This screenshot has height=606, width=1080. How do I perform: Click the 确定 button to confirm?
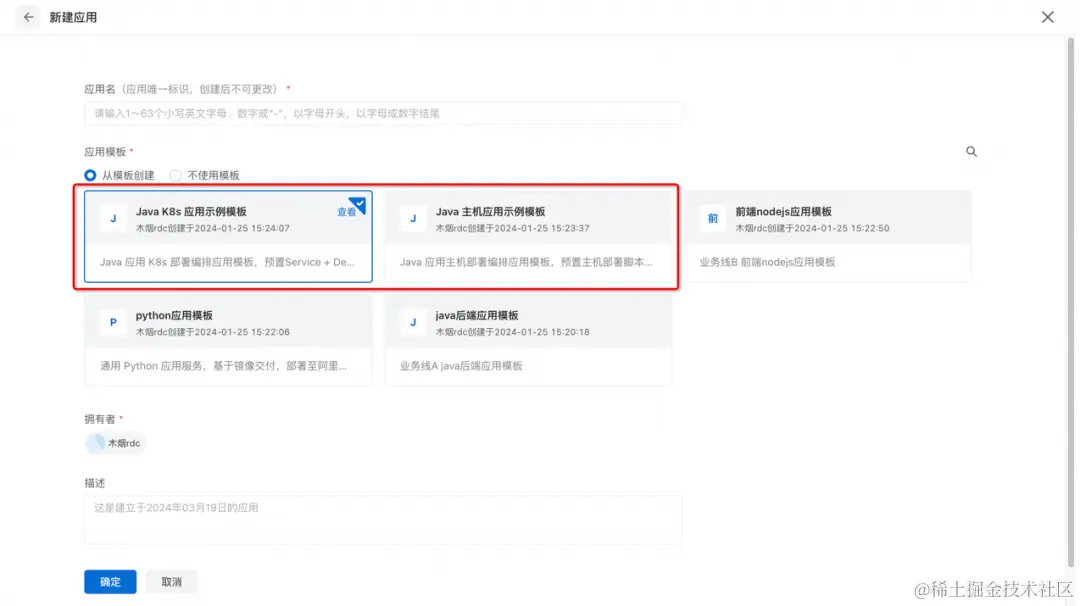pyautogui.click(x=110, y=581)
